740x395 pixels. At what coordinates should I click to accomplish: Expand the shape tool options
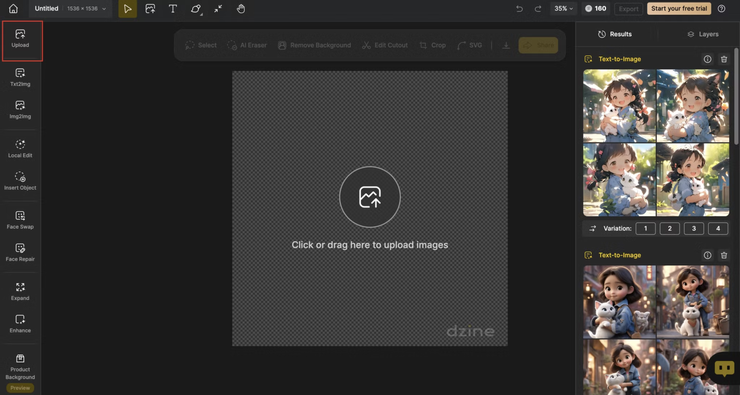(x=195, y=8)
